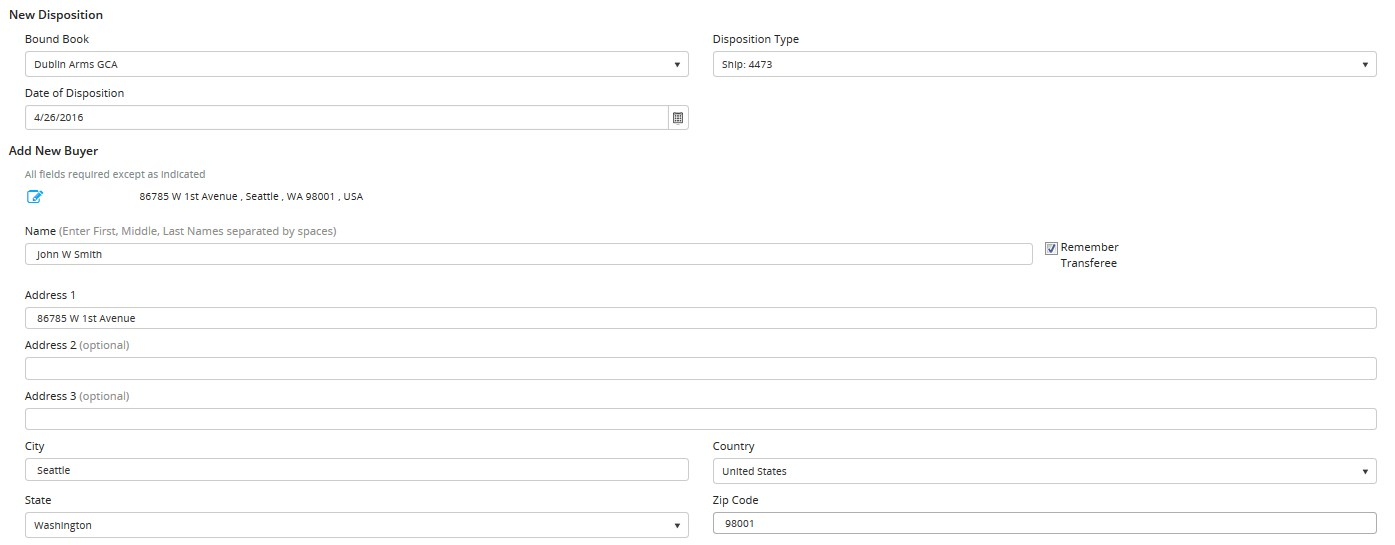
Task: Click the Zip Code field
Action: 1044,524
